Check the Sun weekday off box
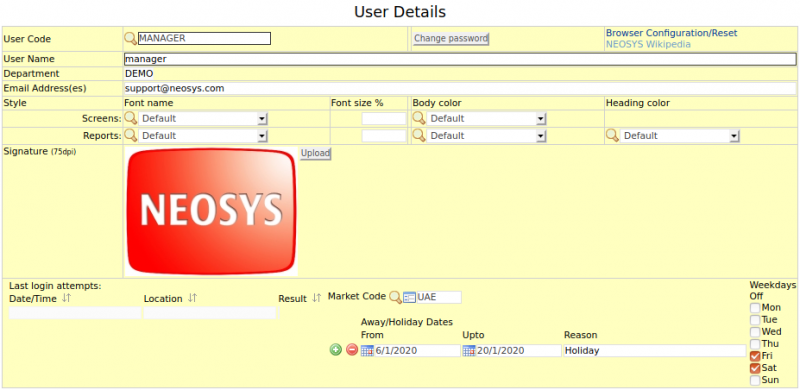The width and height of the screenshot is (800, 390). (755, 380)
